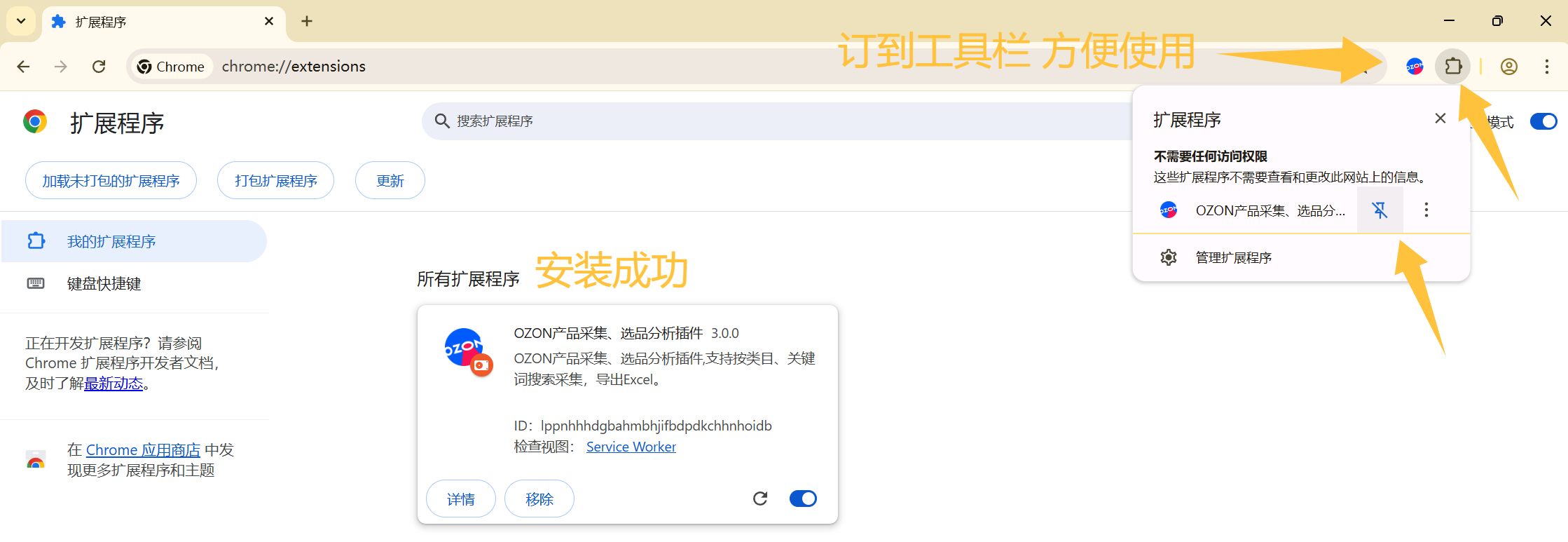Viewport: 1568px width, 542px height.
Task: Click the OZON extension card icon
Action: [468, 351]
